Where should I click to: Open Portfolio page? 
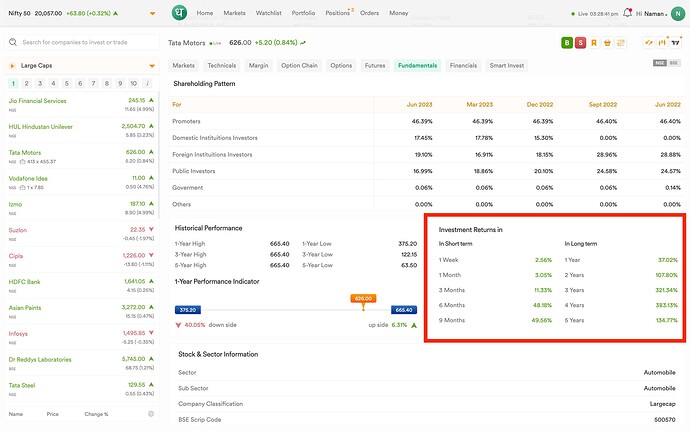(303, 13)
